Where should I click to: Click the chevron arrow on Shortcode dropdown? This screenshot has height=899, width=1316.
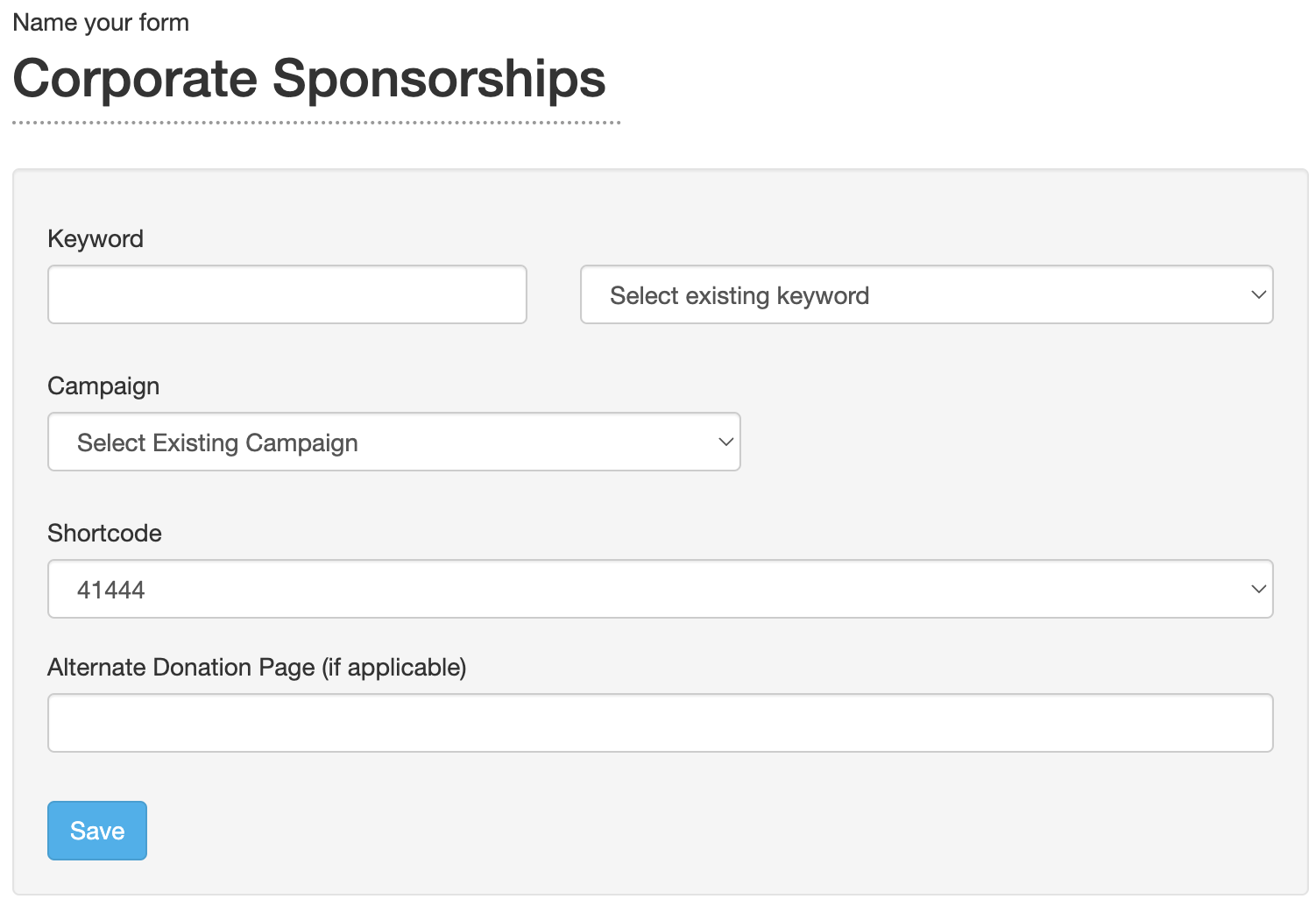coord(1258,589)
